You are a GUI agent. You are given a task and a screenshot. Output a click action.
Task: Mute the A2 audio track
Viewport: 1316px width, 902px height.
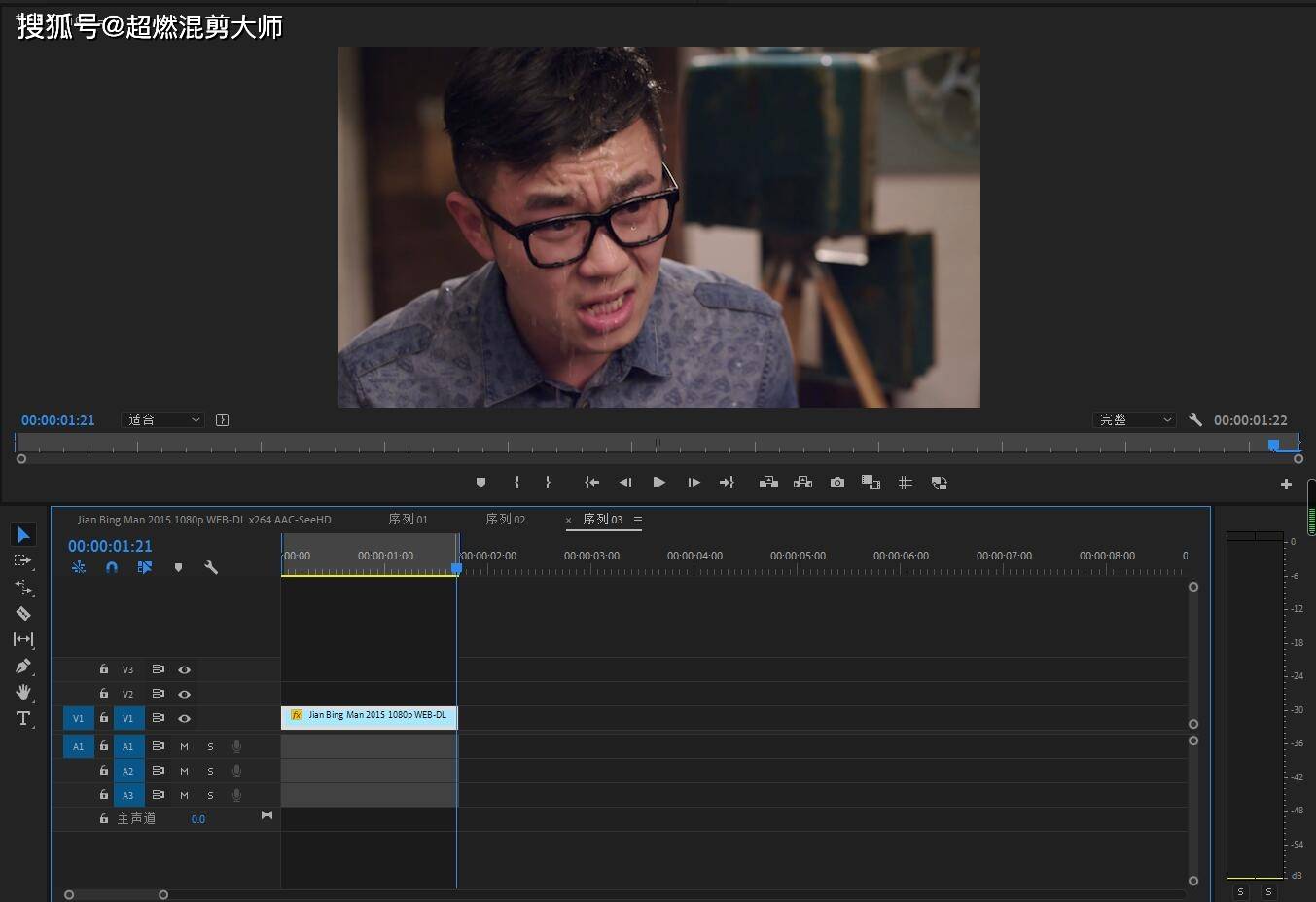point(184,771)
